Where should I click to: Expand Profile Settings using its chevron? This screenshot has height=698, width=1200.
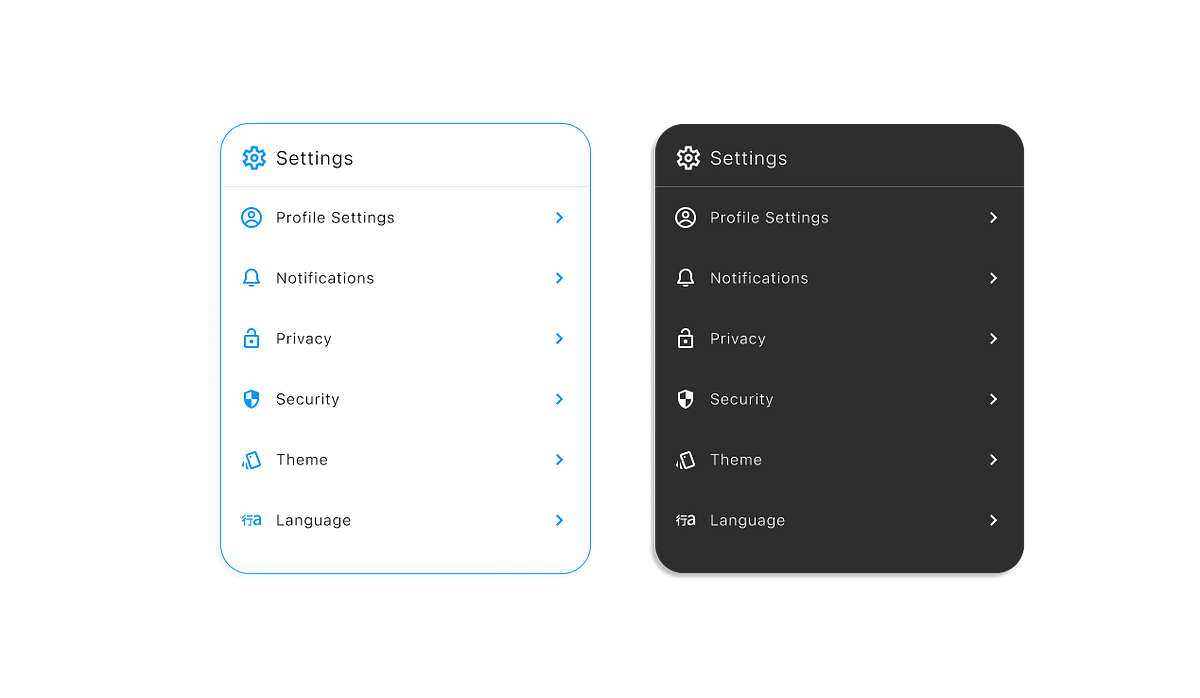pyautogui.click(x=559, y=217)
